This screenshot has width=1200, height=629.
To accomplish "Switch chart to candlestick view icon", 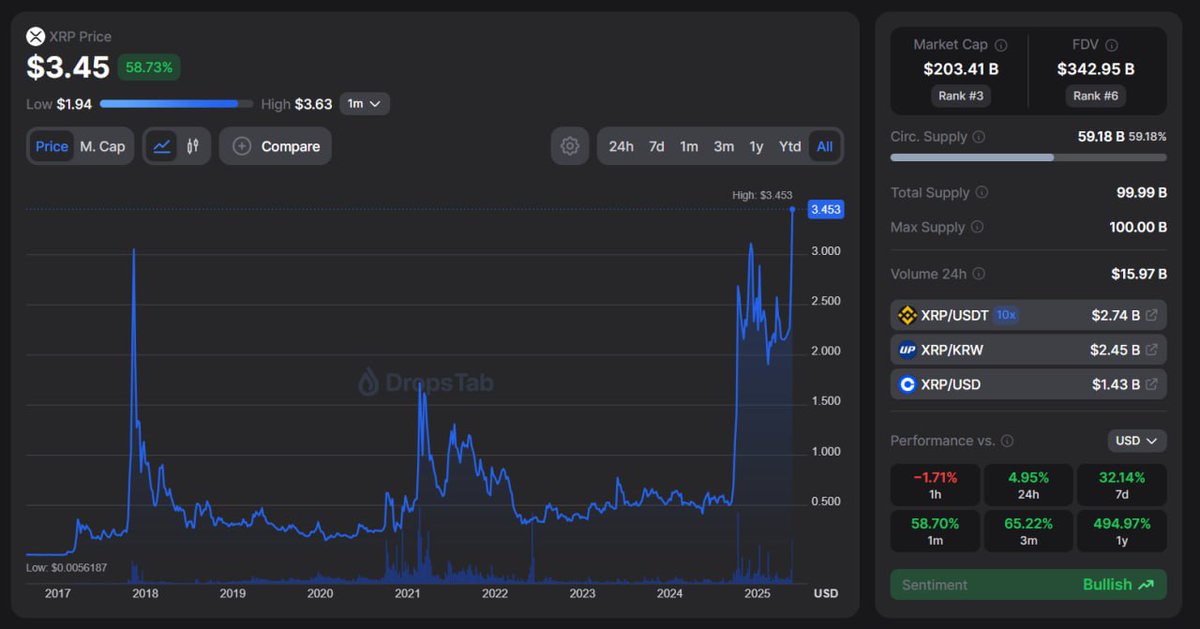I will coord(193,146).
